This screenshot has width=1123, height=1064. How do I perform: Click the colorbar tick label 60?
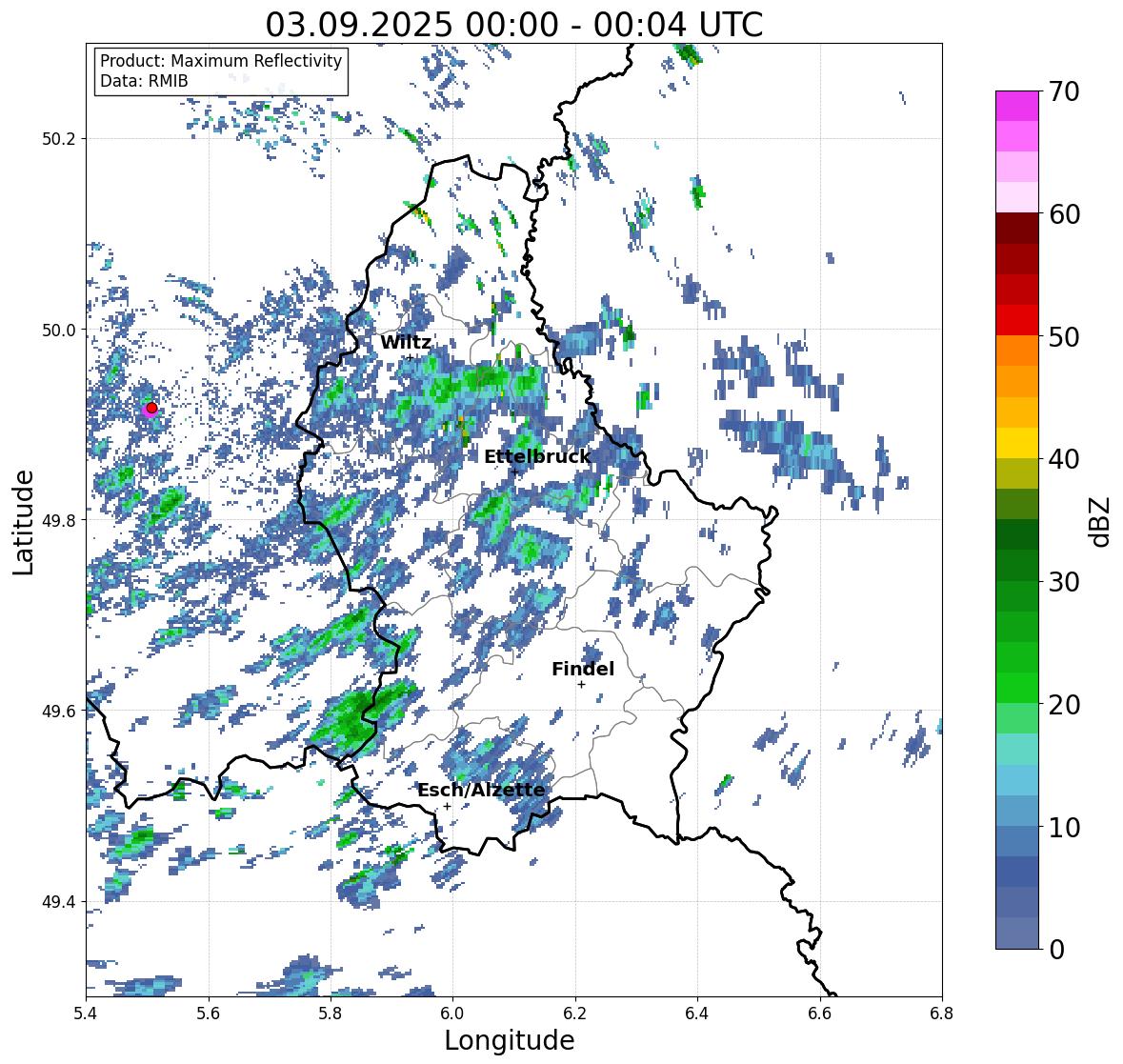1064,214
